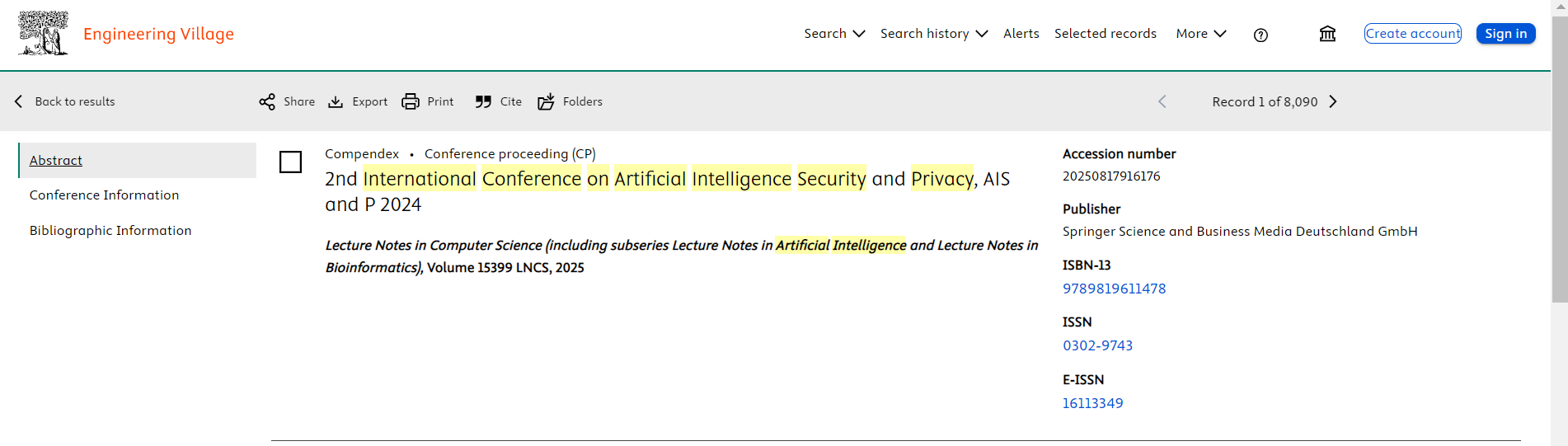This screenshot has width=1568, height=446.
Task: Click the Export download icon
Action: [336, 101]
